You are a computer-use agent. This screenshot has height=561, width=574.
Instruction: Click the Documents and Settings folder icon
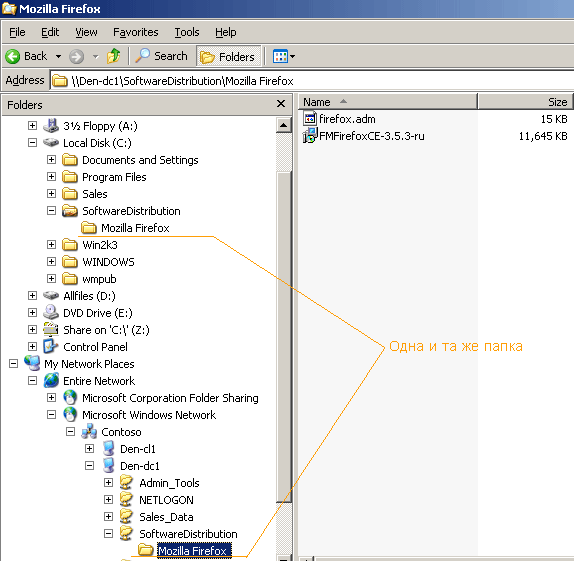70,160
